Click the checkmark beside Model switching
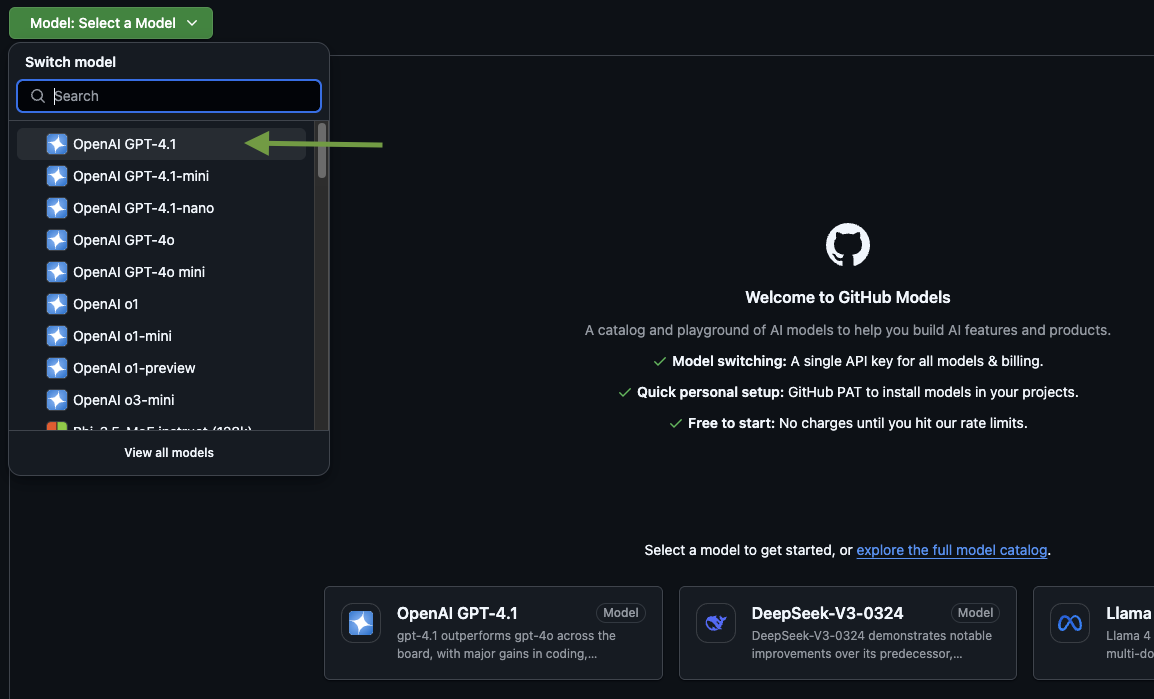This screenshot has height=699, width=1154. coord(659,361)
